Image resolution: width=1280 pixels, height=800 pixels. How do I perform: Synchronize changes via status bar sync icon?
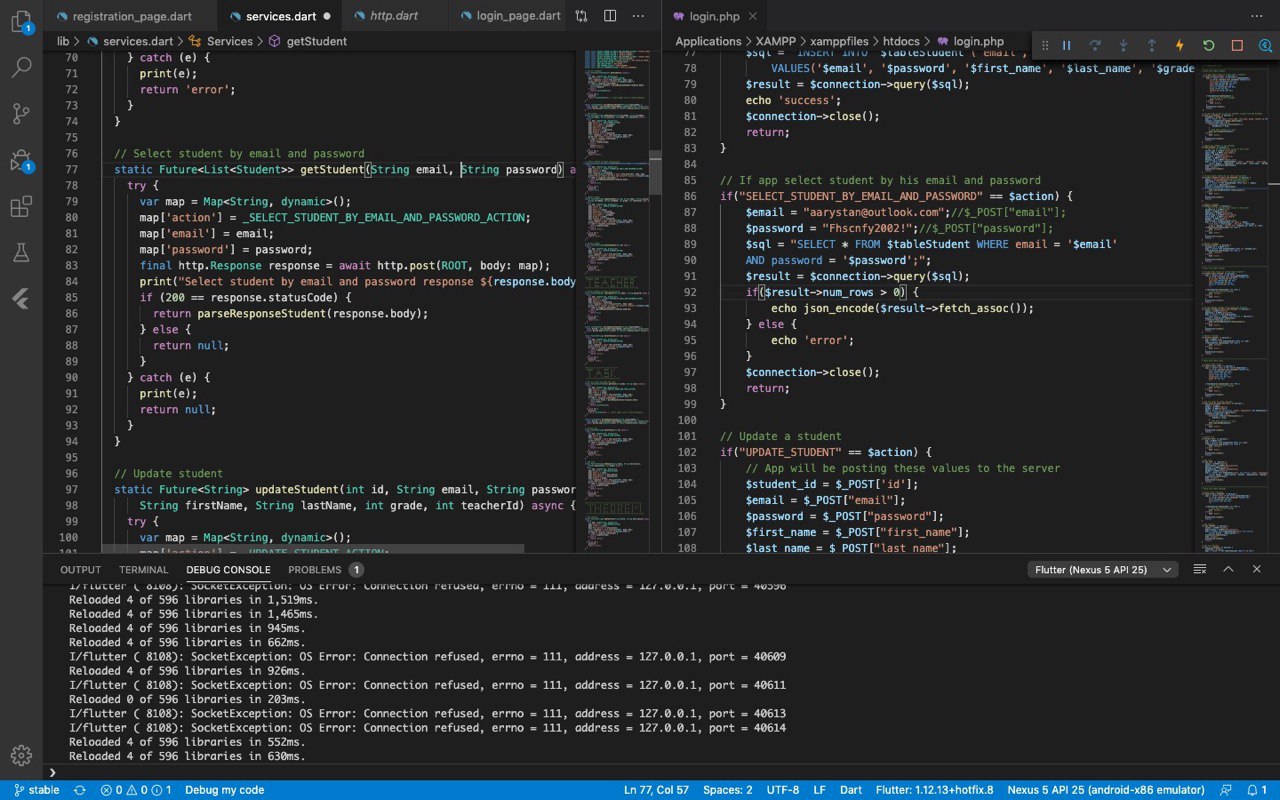click(80, 790)
